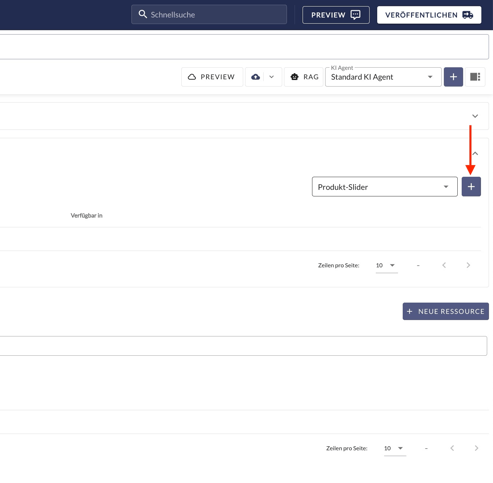Expand the collapsed section chevron
Viewport: 493px width, 483px height.
click(x=475, y=116)
